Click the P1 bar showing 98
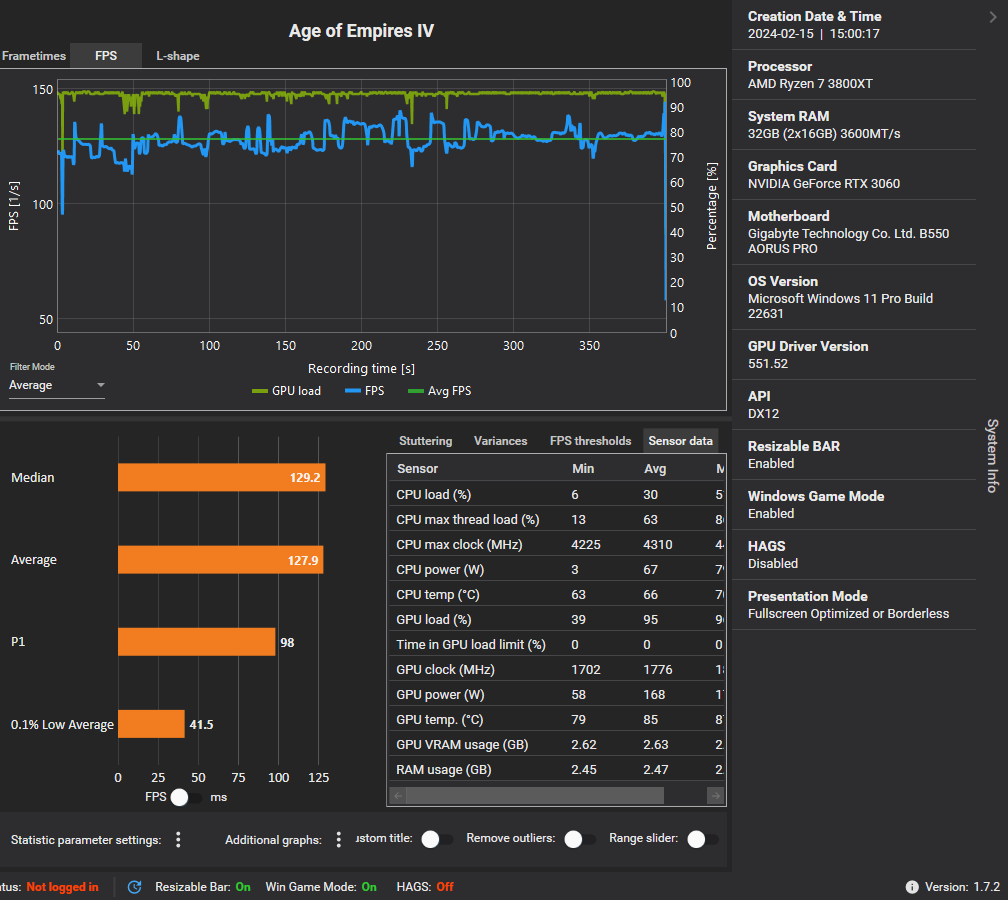The image size is (1008, 900). point(197,642)
